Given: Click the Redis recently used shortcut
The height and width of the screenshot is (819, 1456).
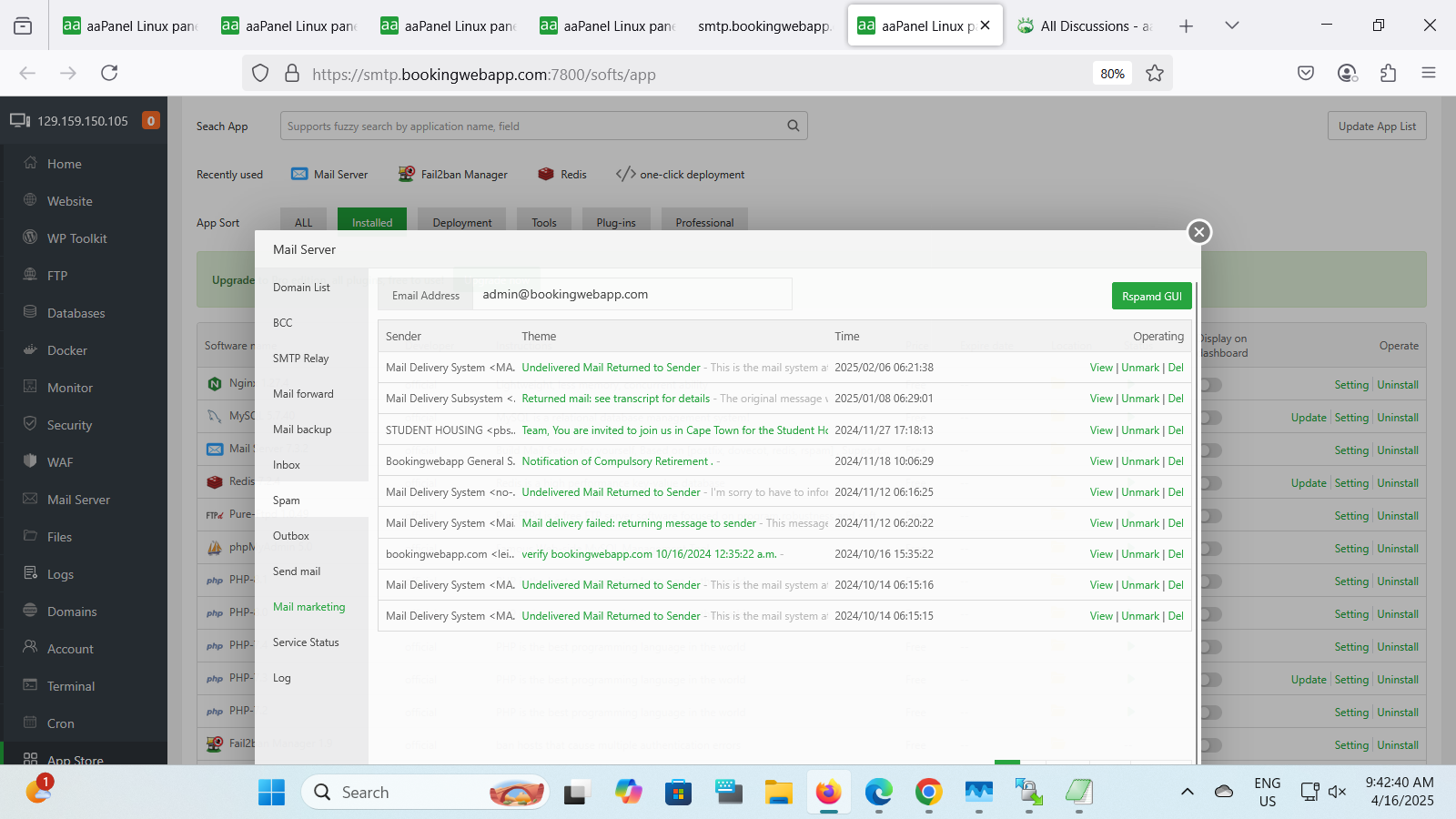Looking at the screenshot, I should pos(562,175).
